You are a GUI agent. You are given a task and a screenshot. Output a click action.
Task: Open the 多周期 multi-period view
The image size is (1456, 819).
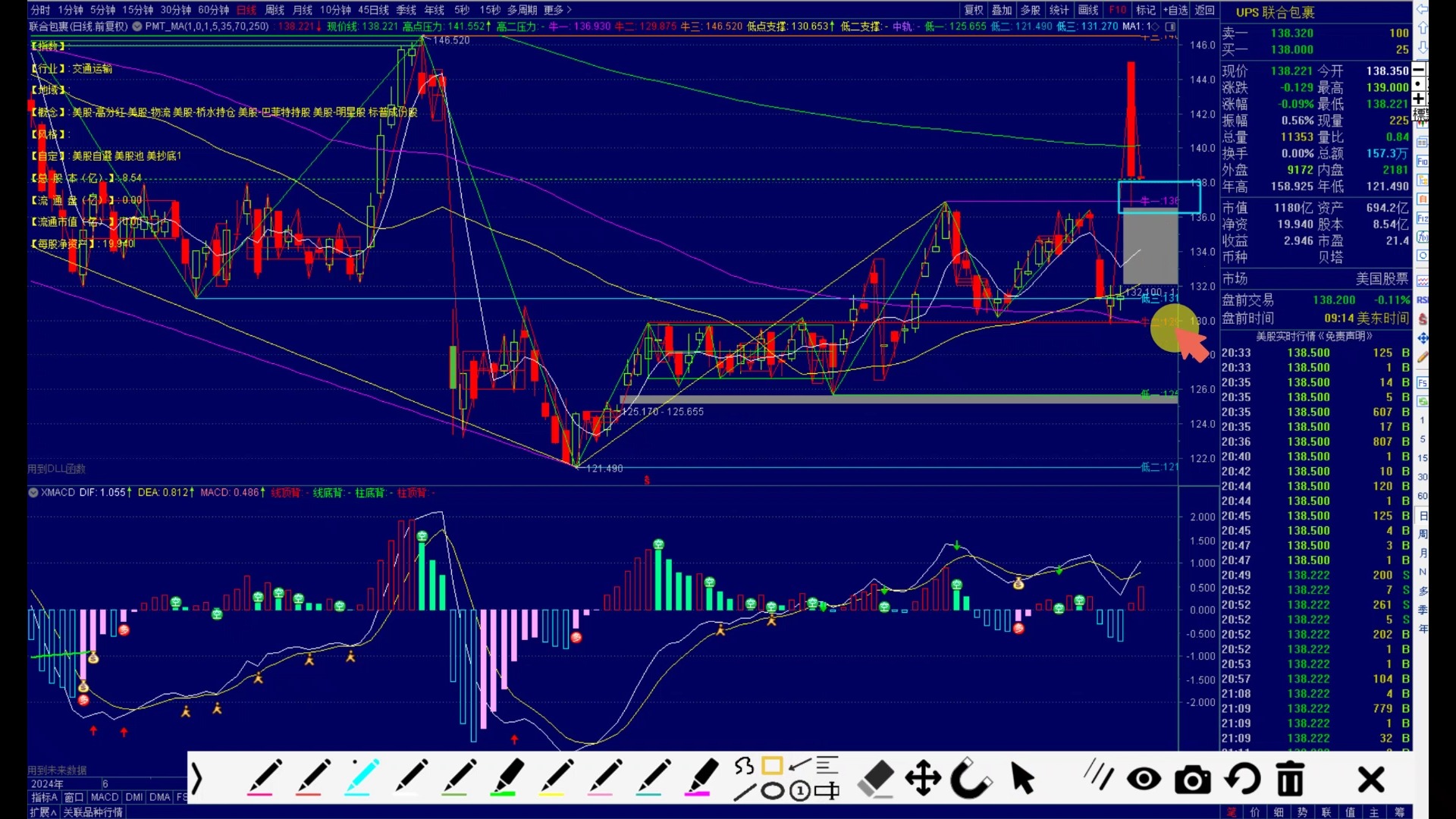tap(522, 10)
